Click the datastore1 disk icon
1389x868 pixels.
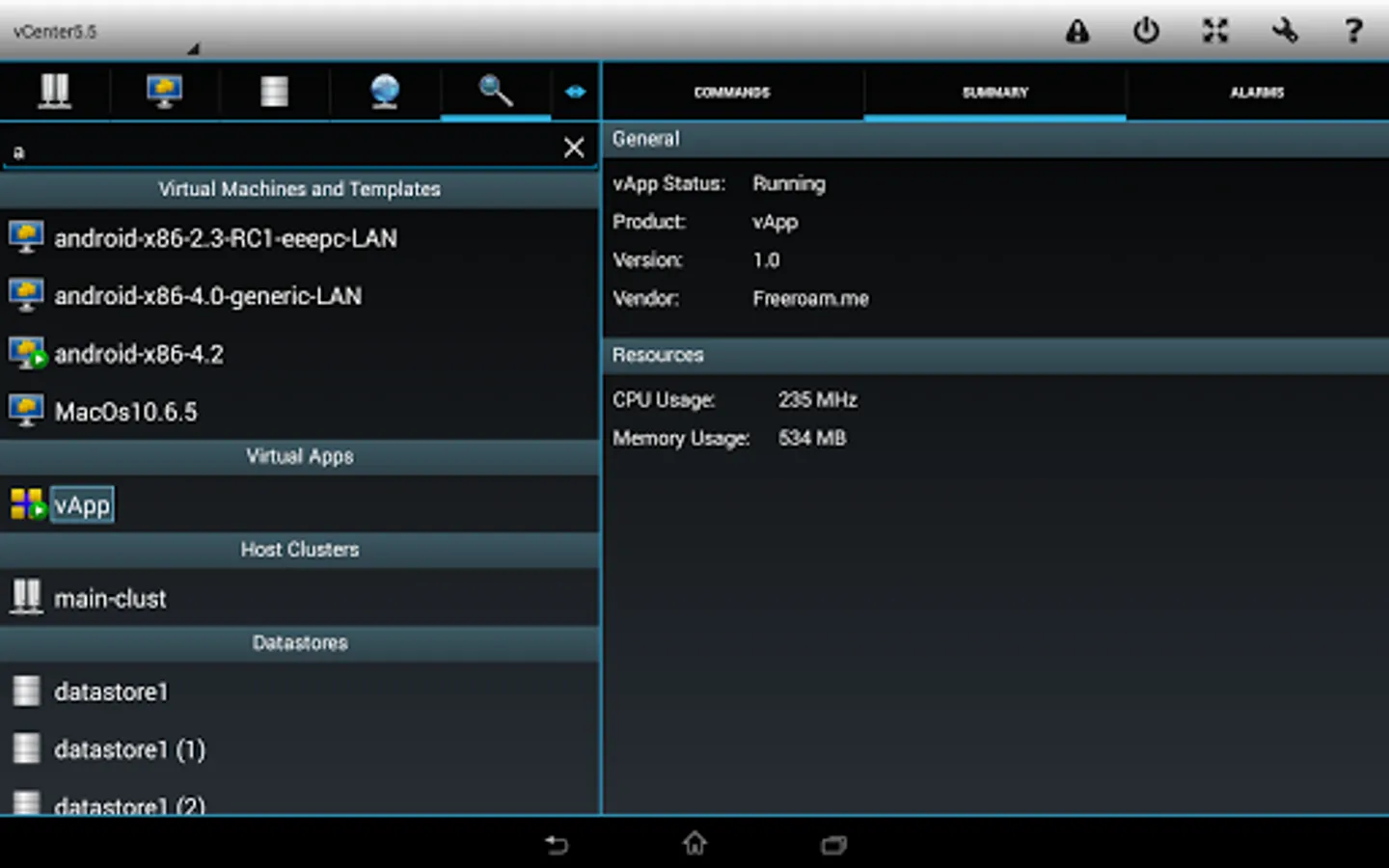(x=26, y=691)
